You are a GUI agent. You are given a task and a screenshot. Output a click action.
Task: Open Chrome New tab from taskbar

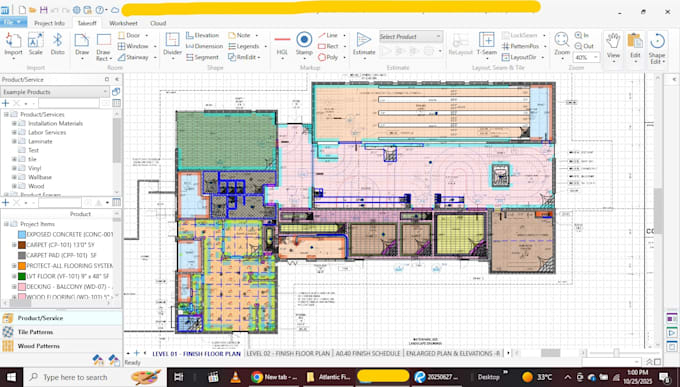(x=275, y=377)
